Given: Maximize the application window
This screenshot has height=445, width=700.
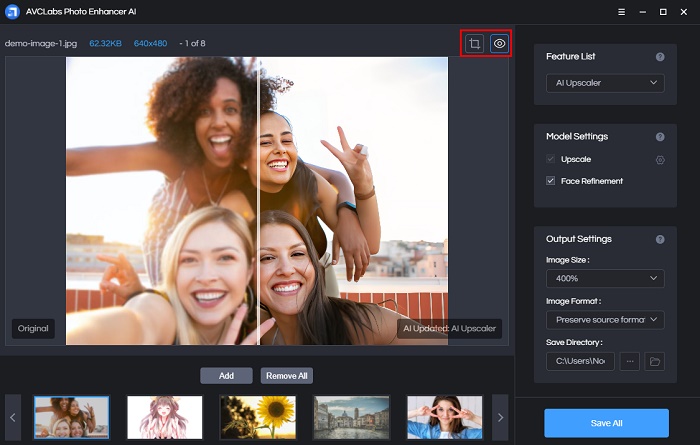Looking at the screenshot, I should tap(663, 12).
